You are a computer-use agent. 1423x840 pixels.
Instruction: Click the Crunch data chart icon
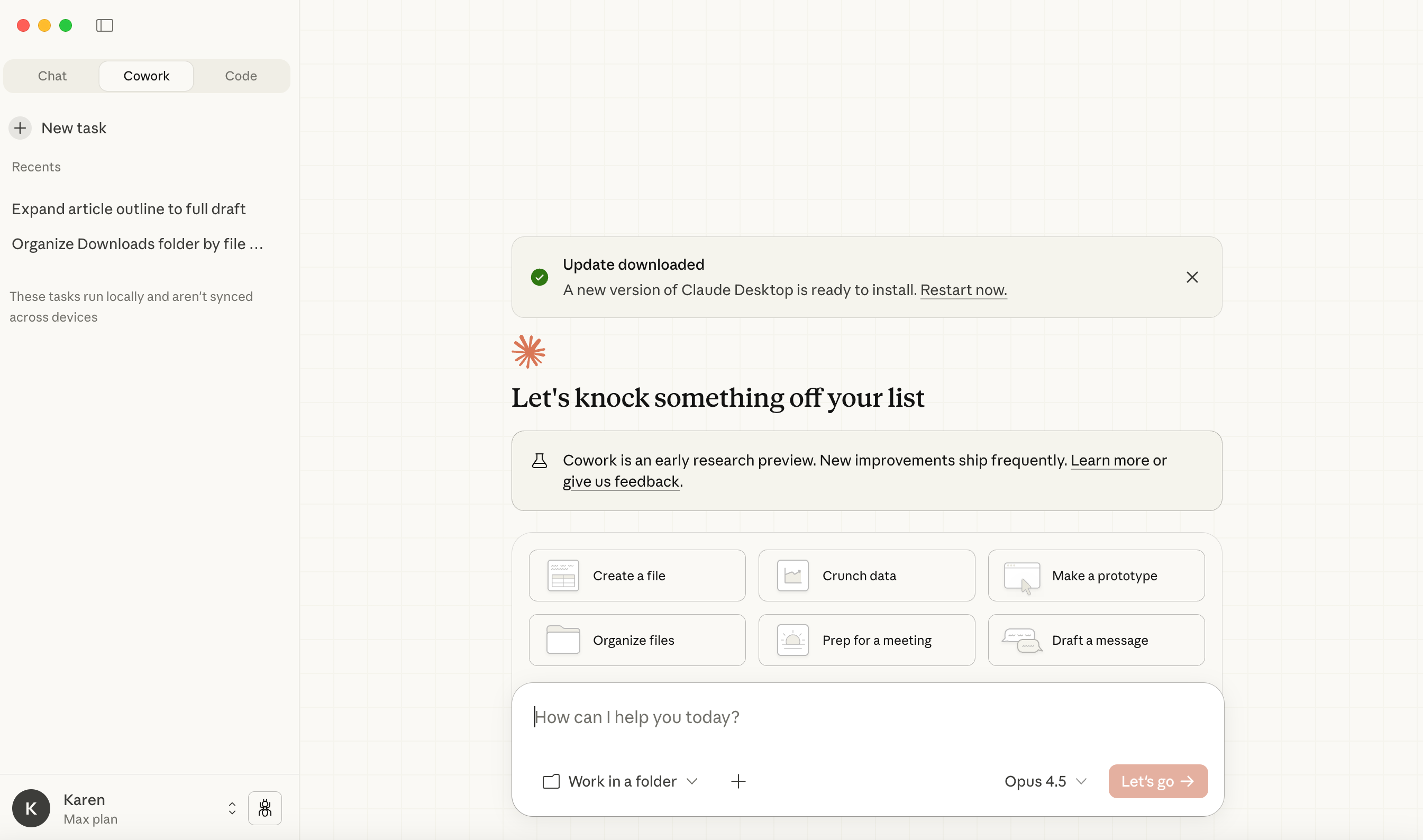(792, 576)
